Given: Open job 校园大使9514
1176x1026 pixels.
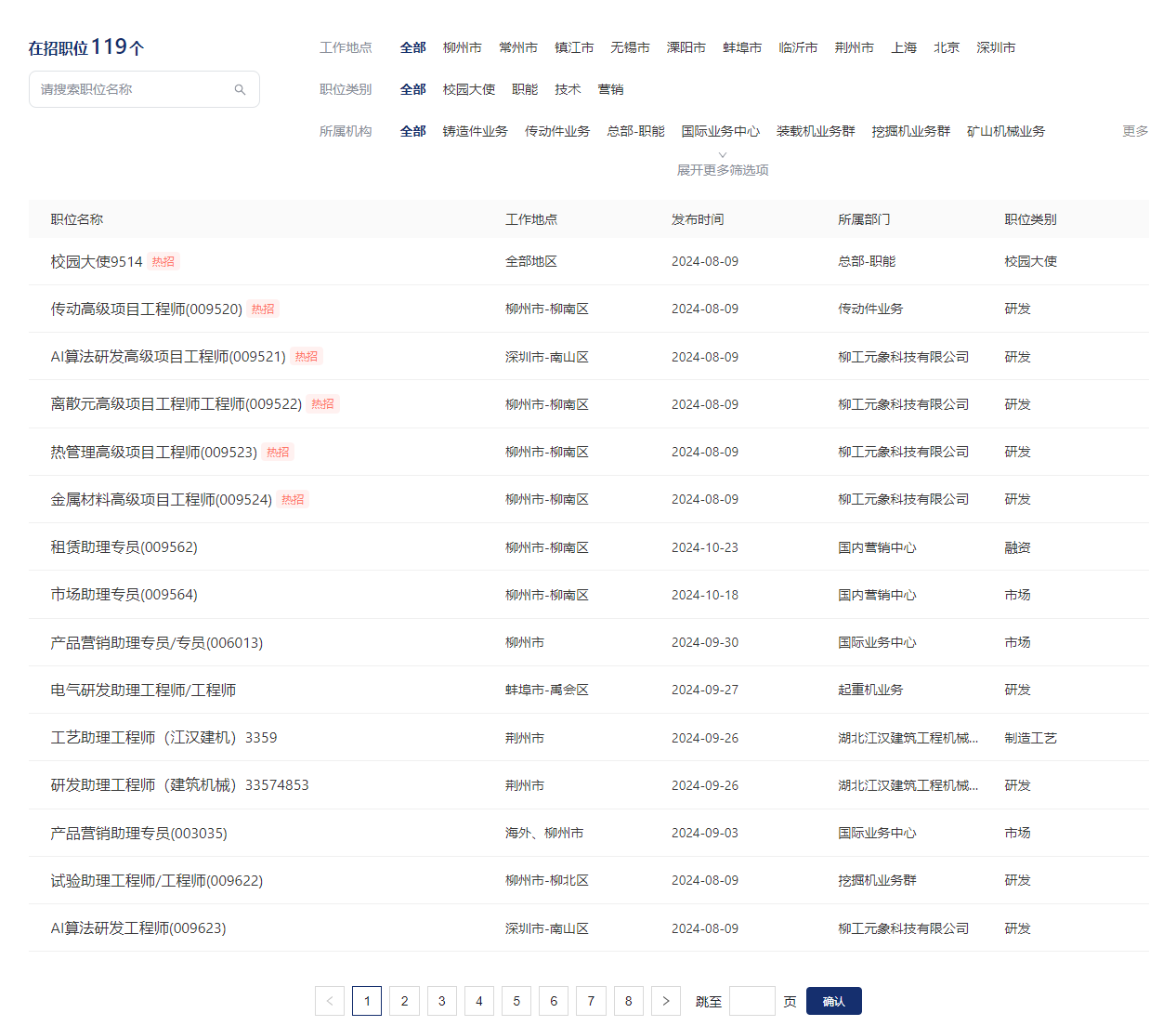Looking at the screenshot, I should 97,262.
